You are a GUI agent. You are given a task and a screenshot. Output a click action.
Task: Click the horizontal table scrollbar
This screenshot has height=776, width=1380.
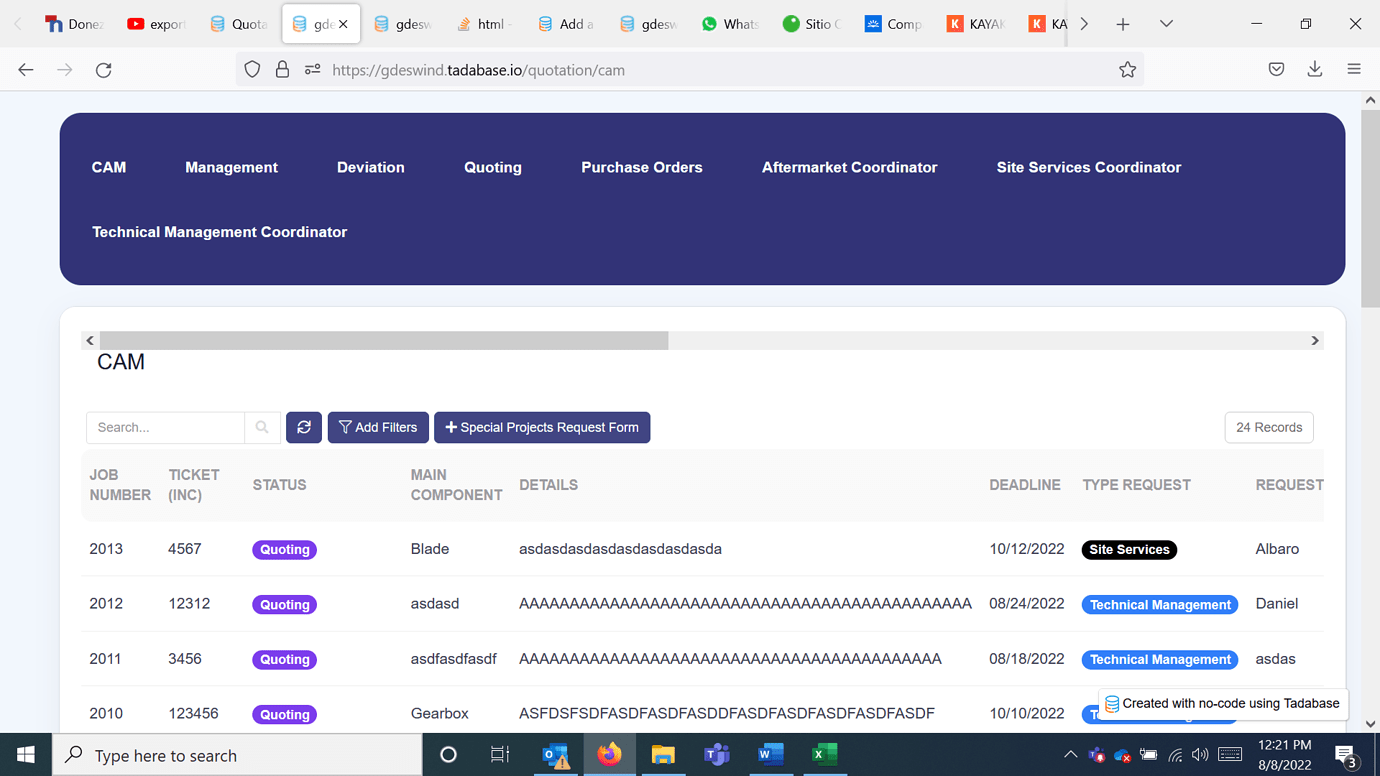click(384, 341)
